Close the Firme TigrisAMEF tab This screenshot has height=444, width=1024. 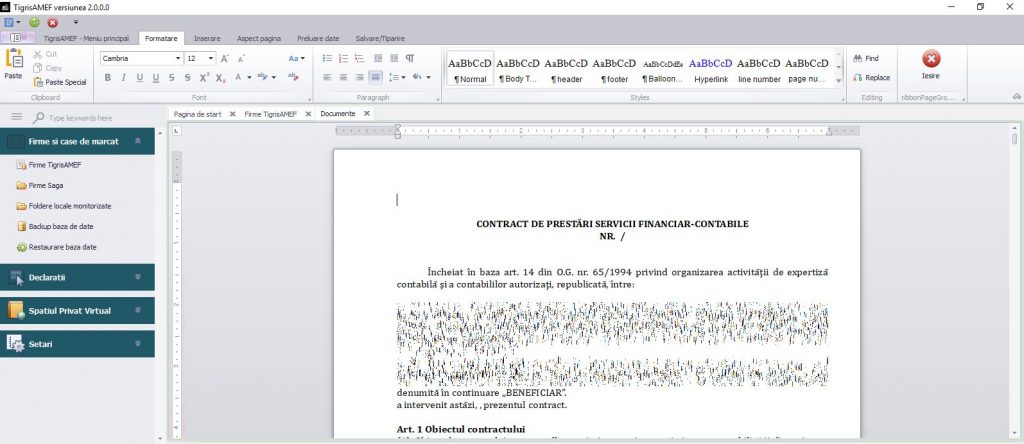tap(308, 114)
